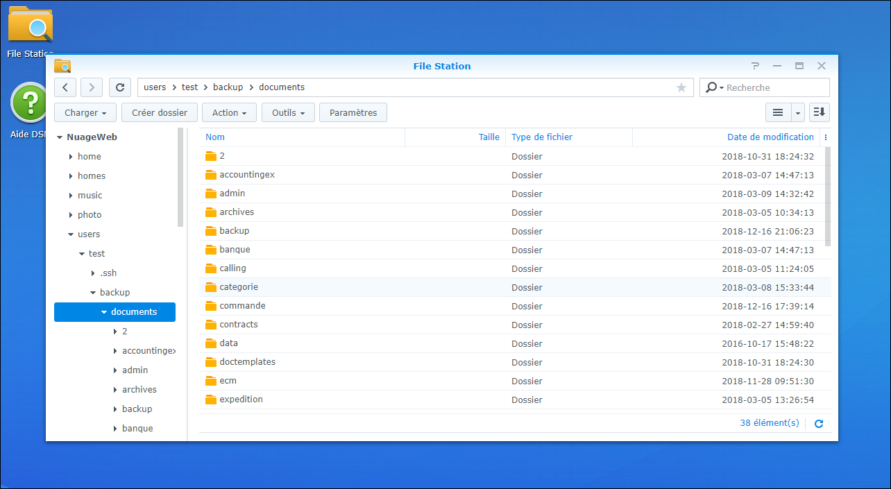Click the folder icon beside data
The image size is (891, 489).
pyautogui.click(x=211, y=344)
